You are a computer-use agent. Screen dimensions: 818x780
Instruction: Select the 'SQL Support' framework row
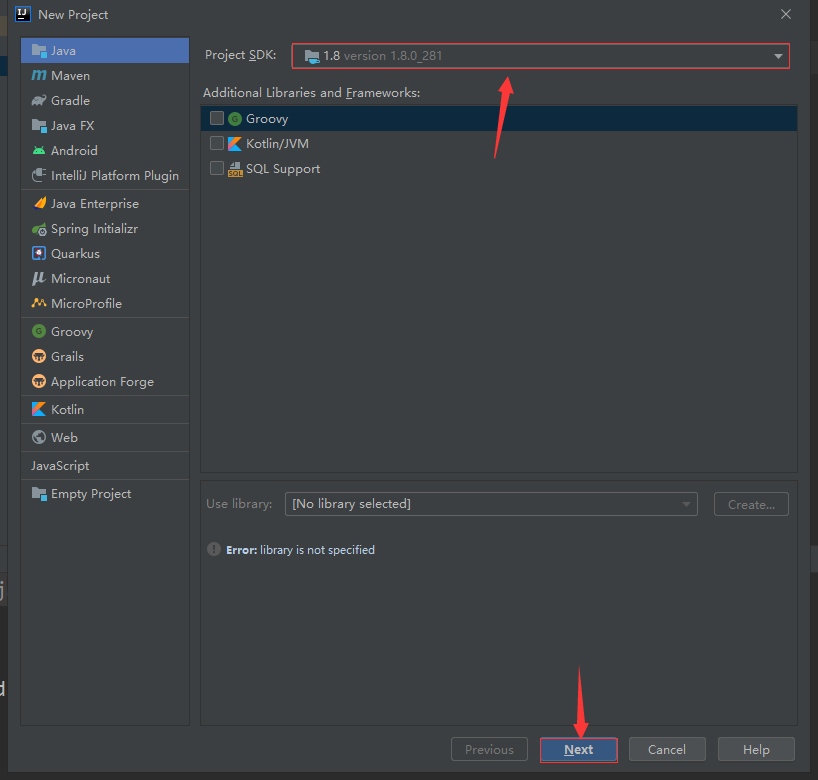point(499,169)
